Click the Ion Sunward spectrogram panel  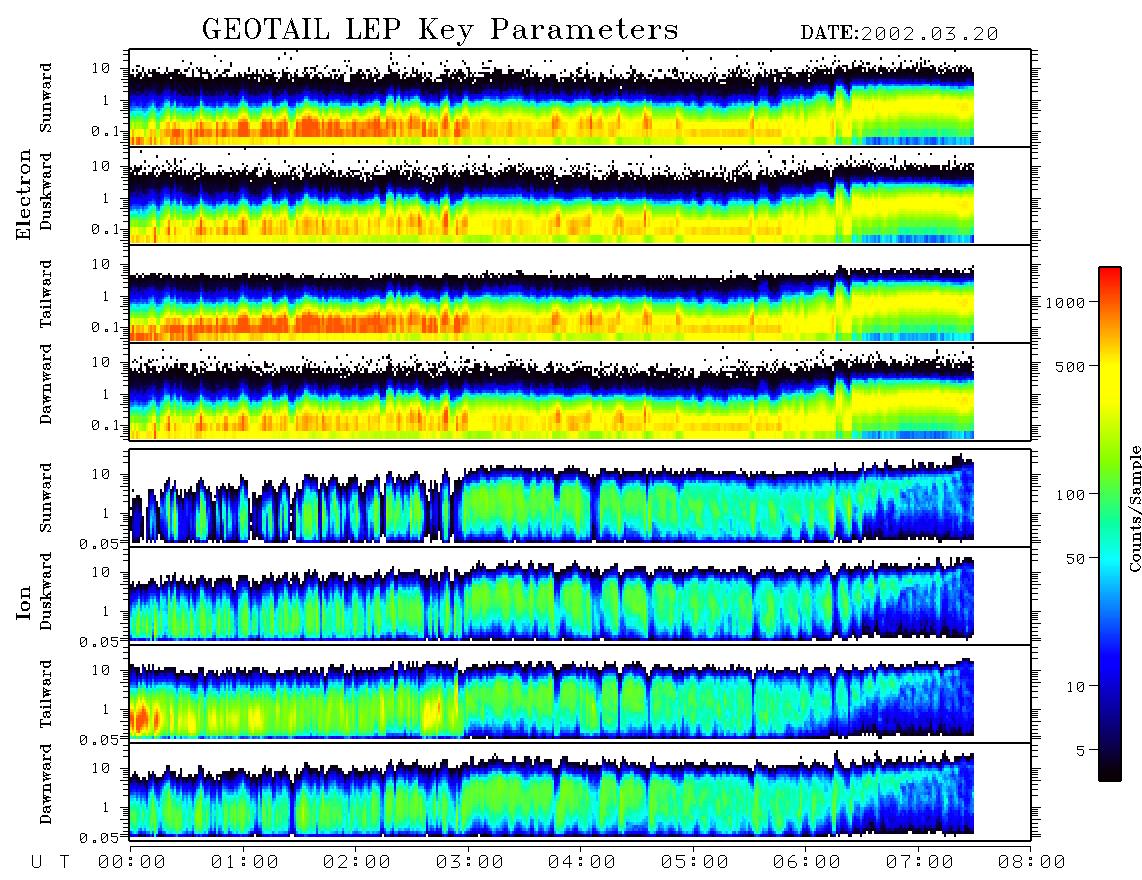[580, 498]
